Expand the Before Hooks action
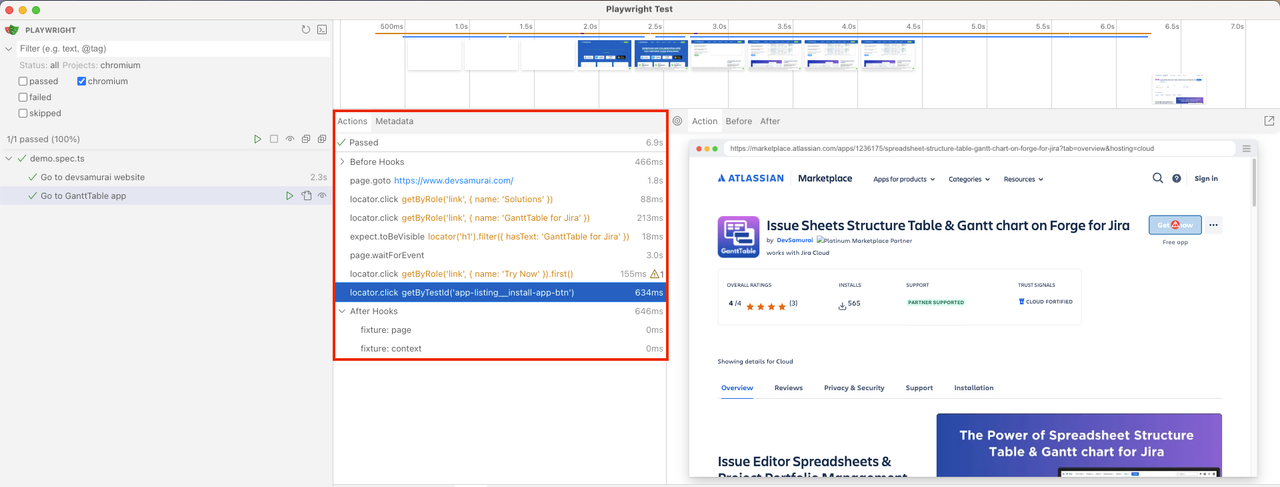This screenshot has height=487, width=1280. tap(342, 161)
